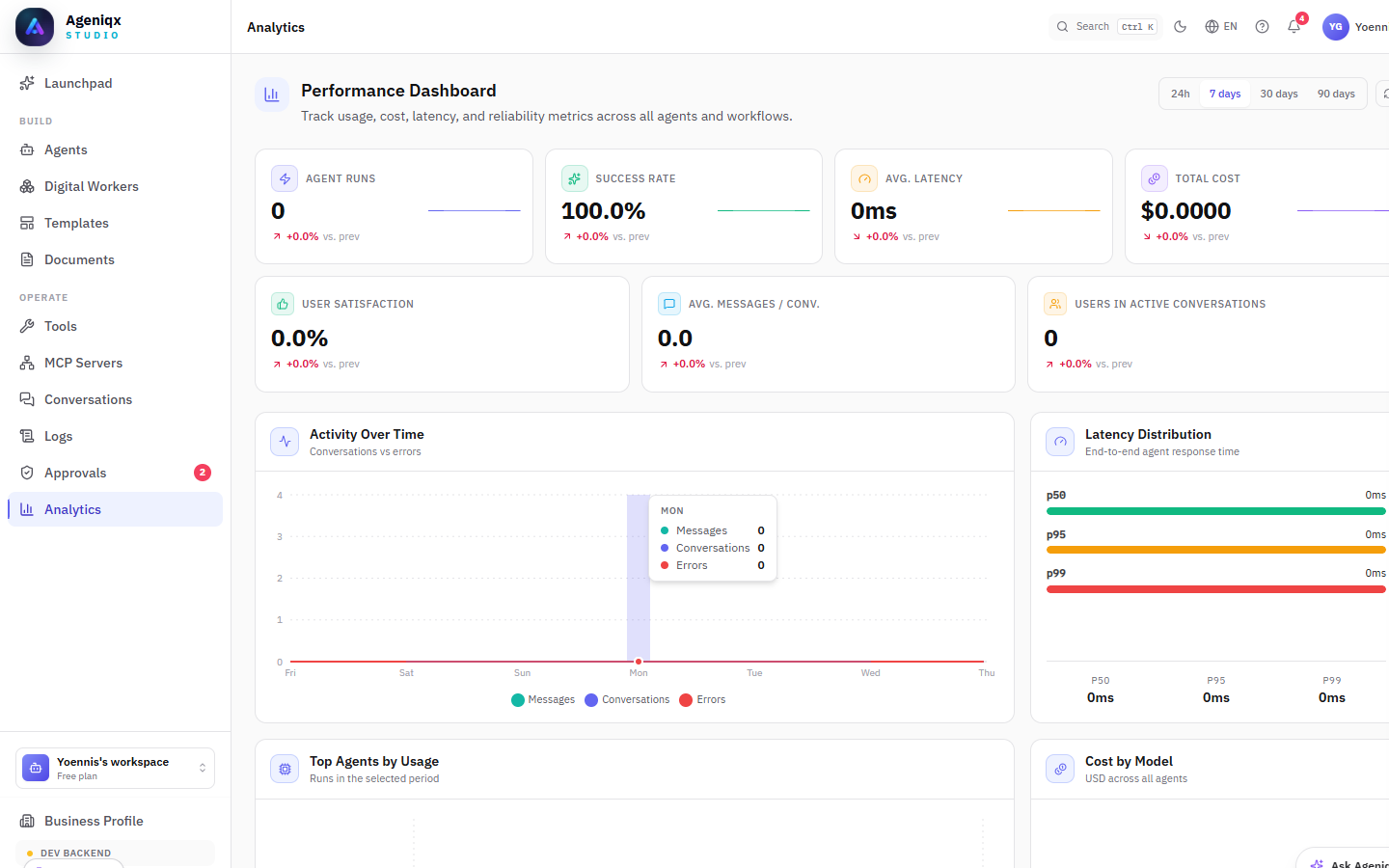Select the 24h time range
This screenshot has height=868, width=1389.
(x=1180, y=94)
